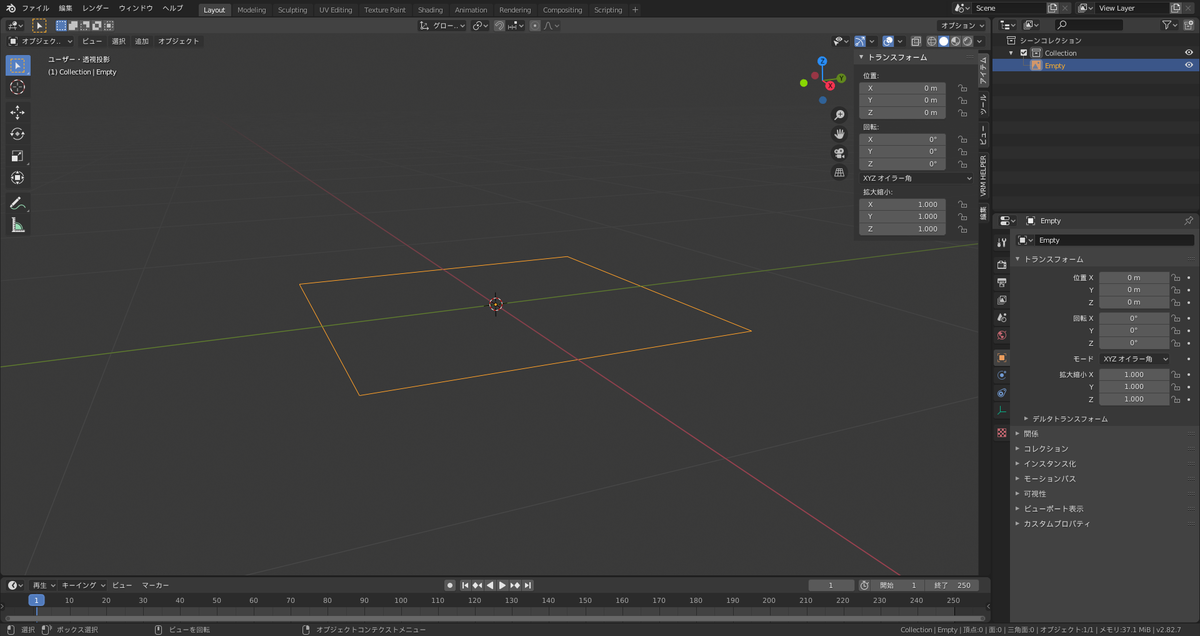Toggle camera view in viewport
Viewport: 1200px width, 636px height.
coord(839,153)
